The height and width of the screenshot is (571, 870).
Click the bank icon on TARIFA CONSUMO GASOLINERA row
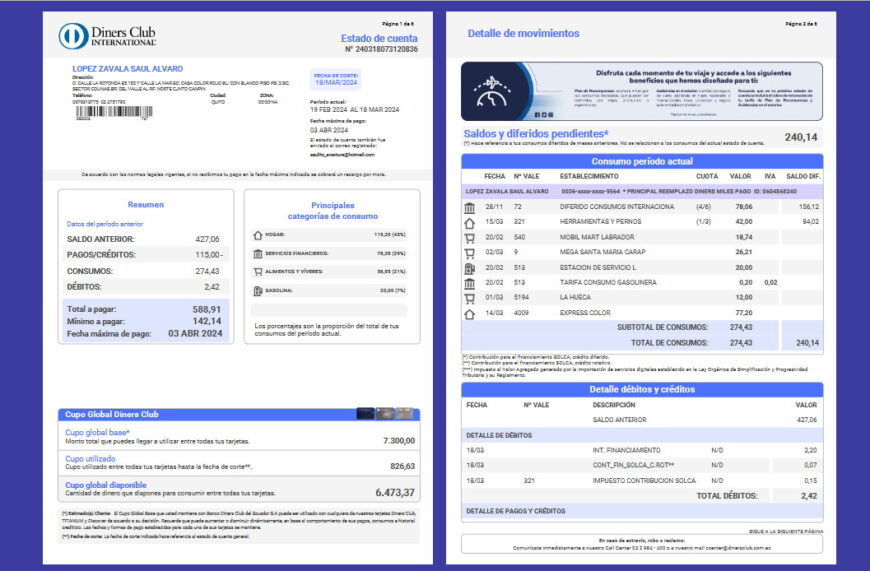469,284
